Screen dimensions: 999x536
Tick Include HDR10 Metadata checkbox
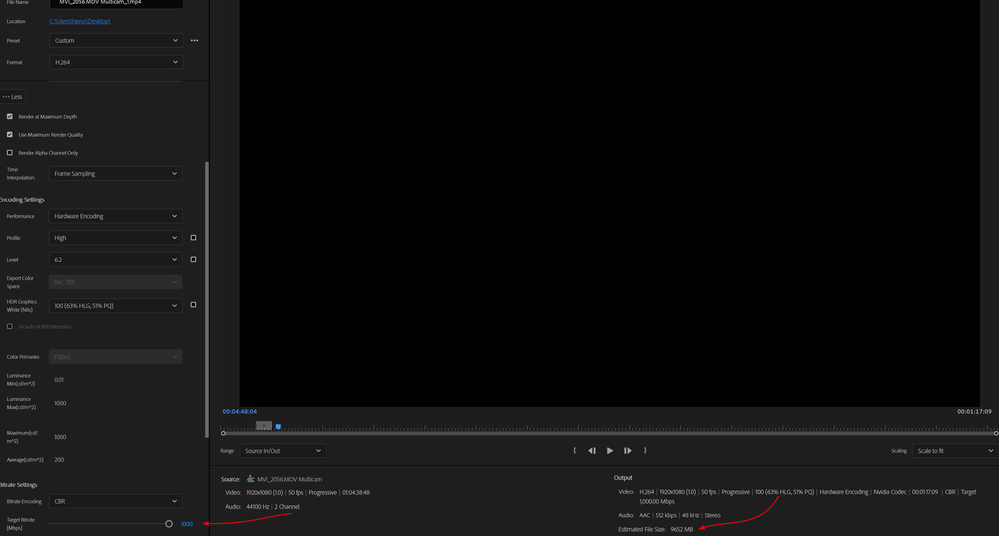pos(10,326)
